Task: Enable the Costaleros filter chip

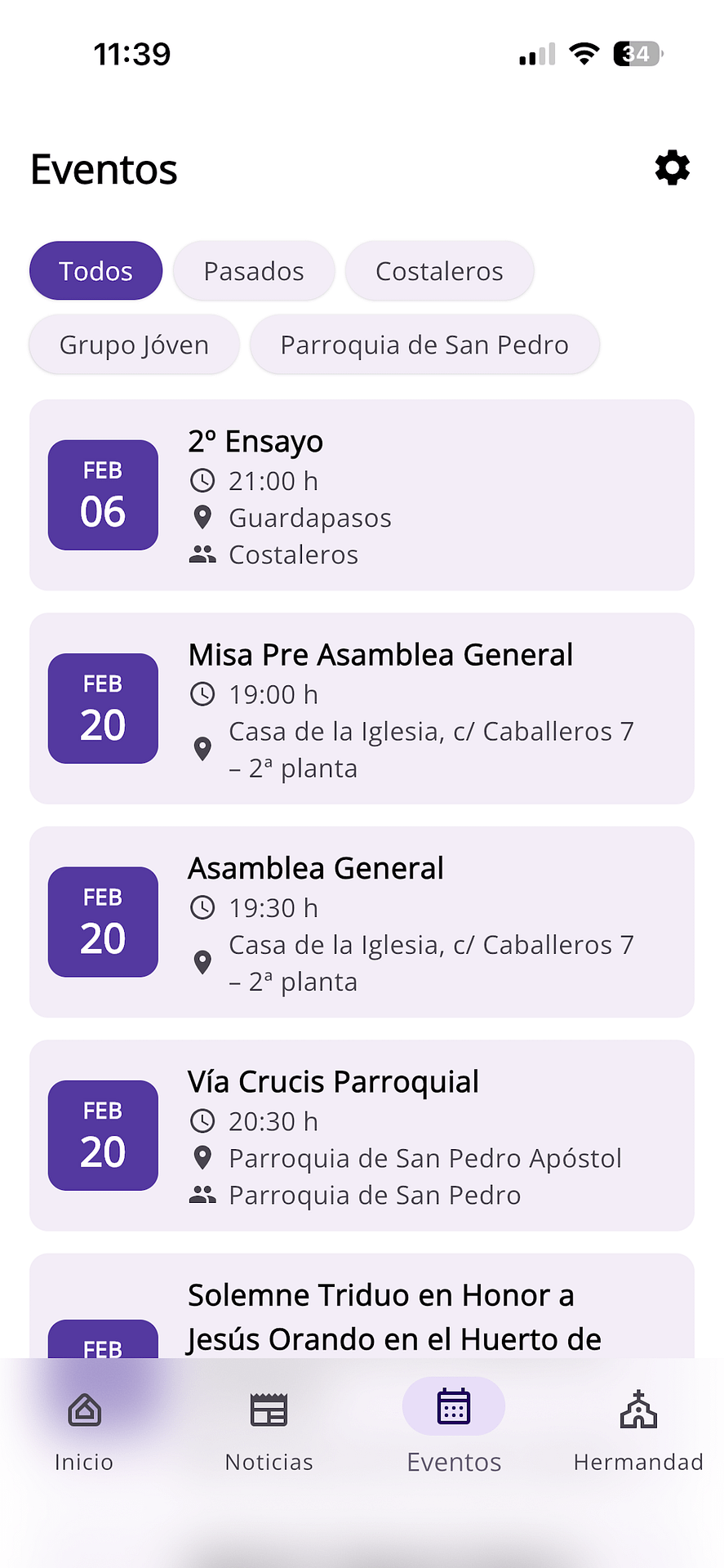Action: coord(439,271)
